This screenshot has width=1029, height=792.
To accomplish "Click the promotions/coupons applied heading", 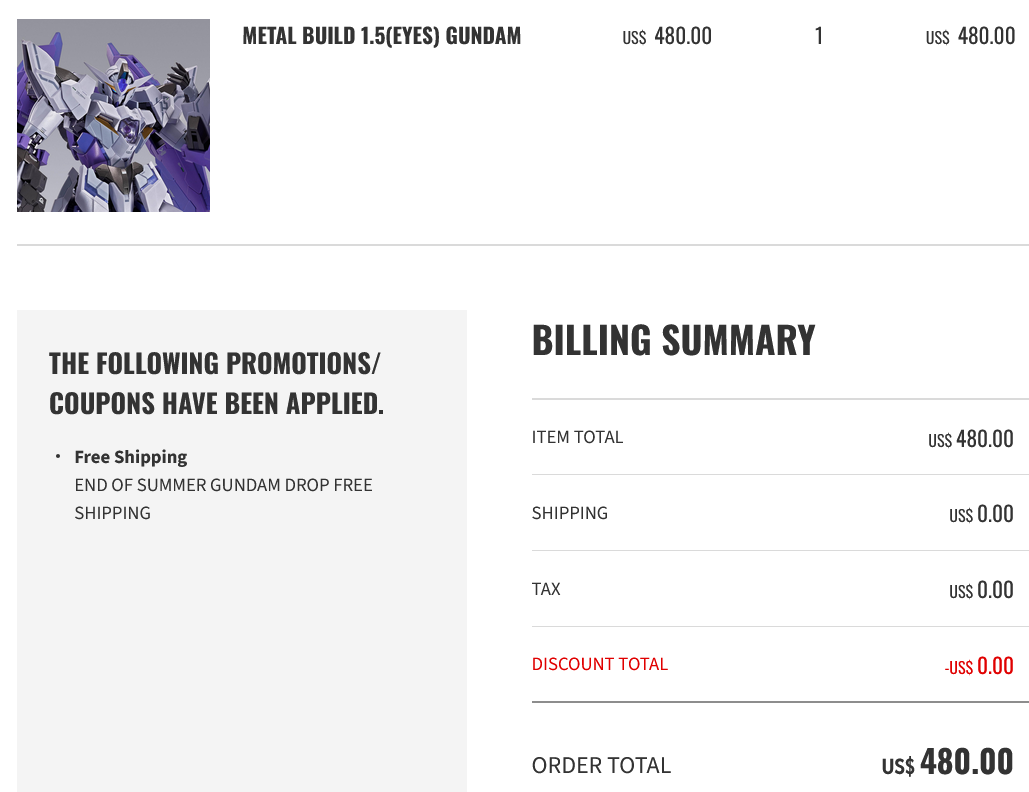I will coord(216,383).
